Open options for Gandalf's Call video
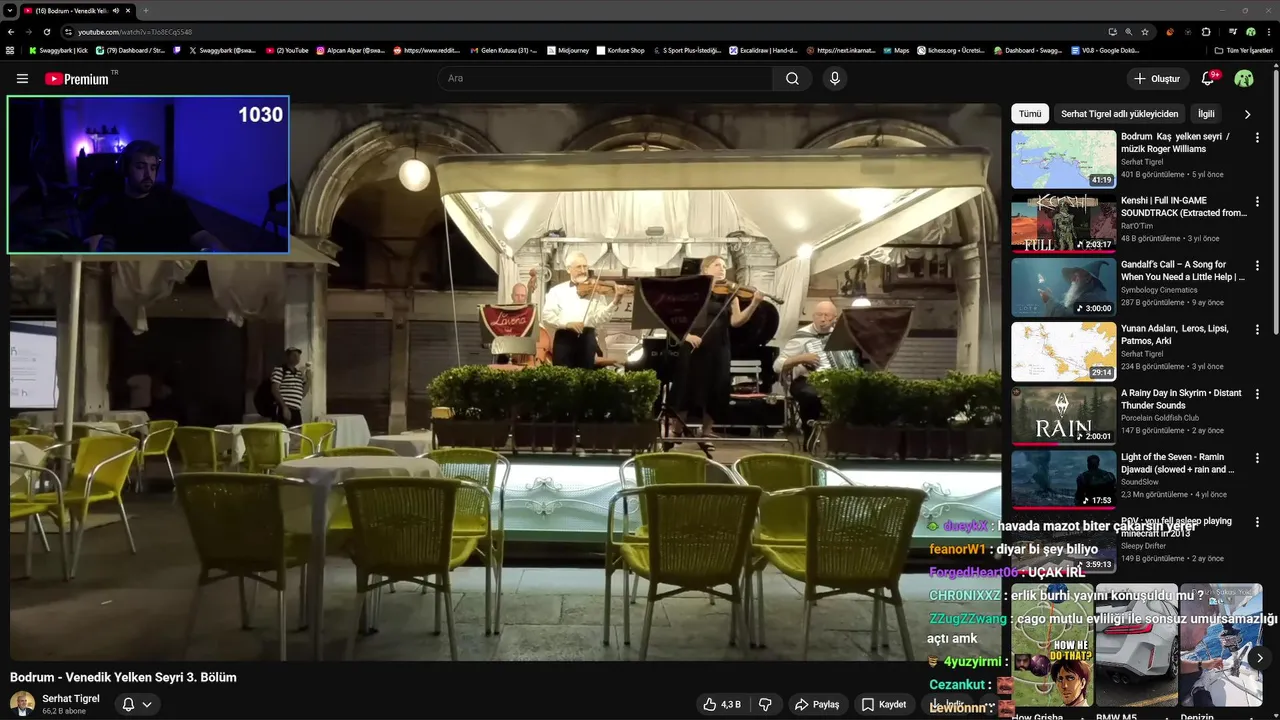 pyautogui.click(x=1258, y=265)
